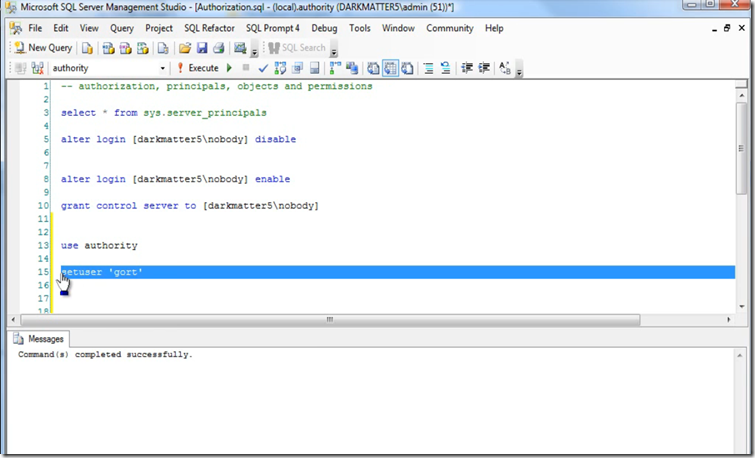Click Messages pane scroll up arrow
The height and width of the screenshot is (458, 755).
(x=740, y=355)
